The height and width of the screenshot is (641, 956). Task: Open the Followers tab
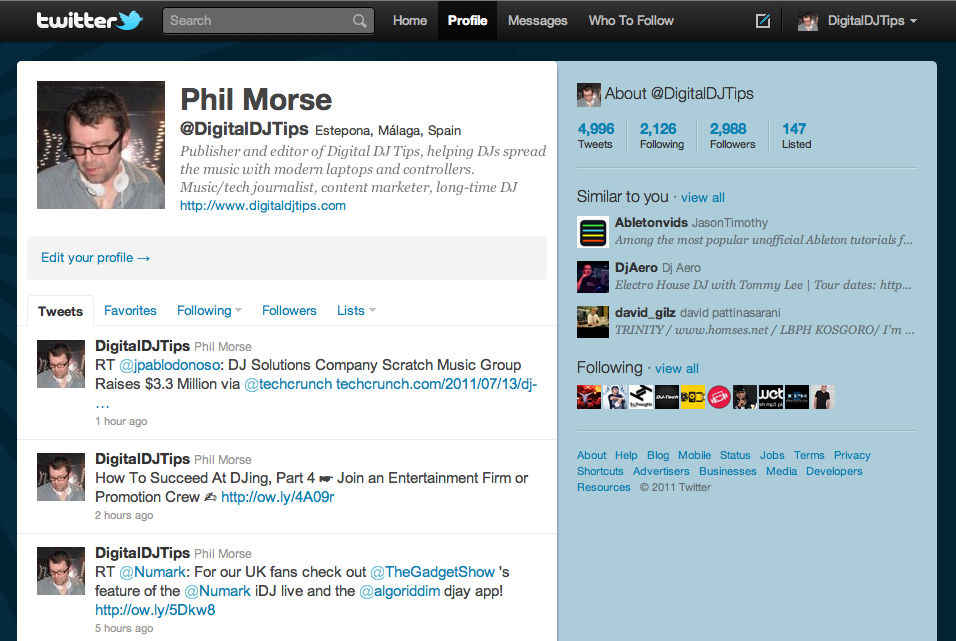point(289,310)
